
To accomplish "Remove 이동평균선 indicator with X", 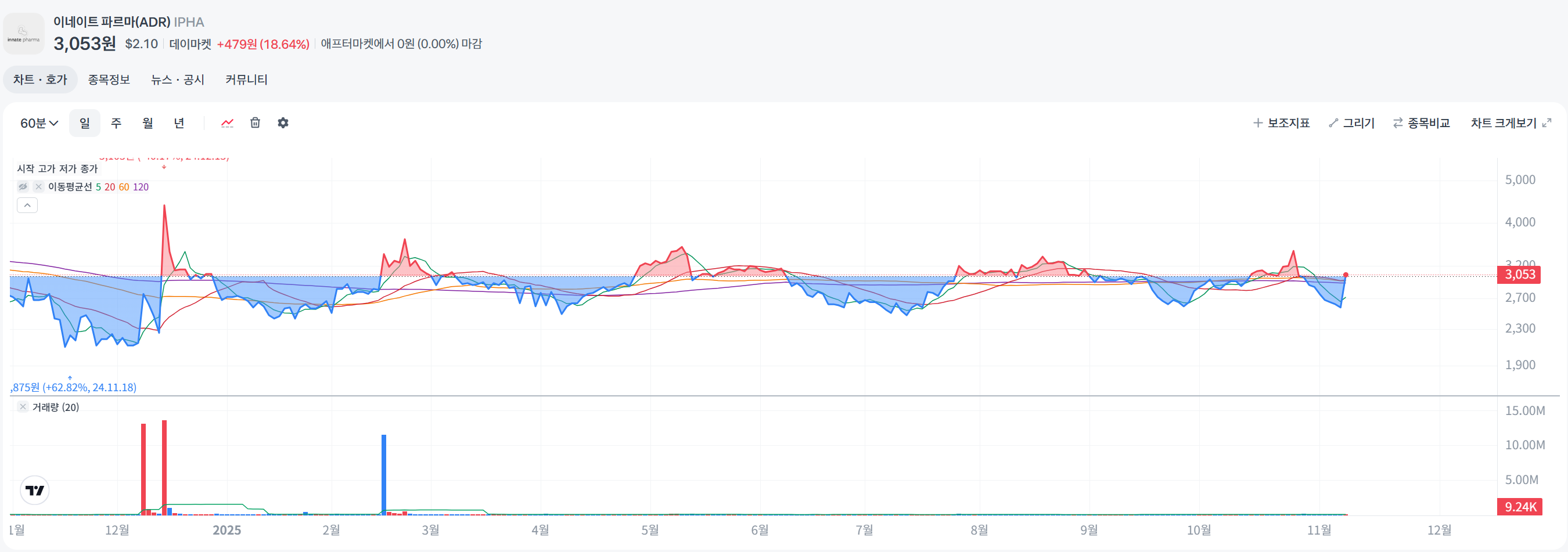I will pyautogui.click(x=38, y=187).
